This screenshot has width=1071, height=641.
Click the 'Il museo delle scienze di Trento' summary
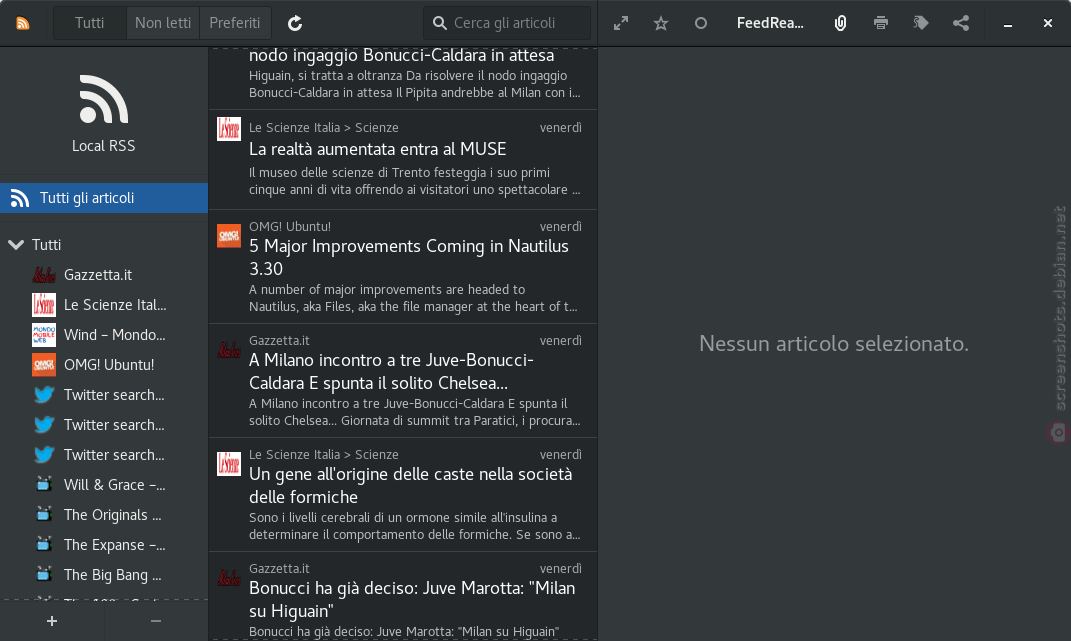pyautogui.click(x=415, y=181)
